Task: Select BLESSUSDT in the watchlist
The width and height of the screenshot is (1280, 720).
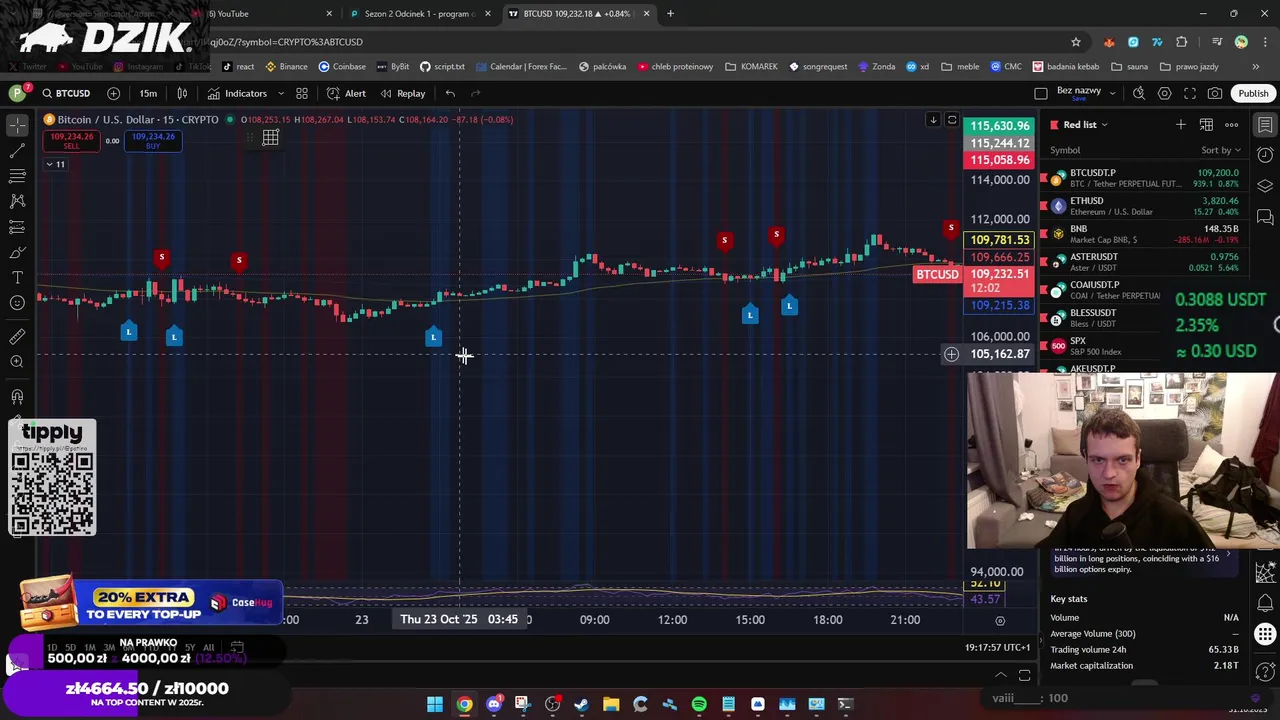Action: coord(1145,318)
